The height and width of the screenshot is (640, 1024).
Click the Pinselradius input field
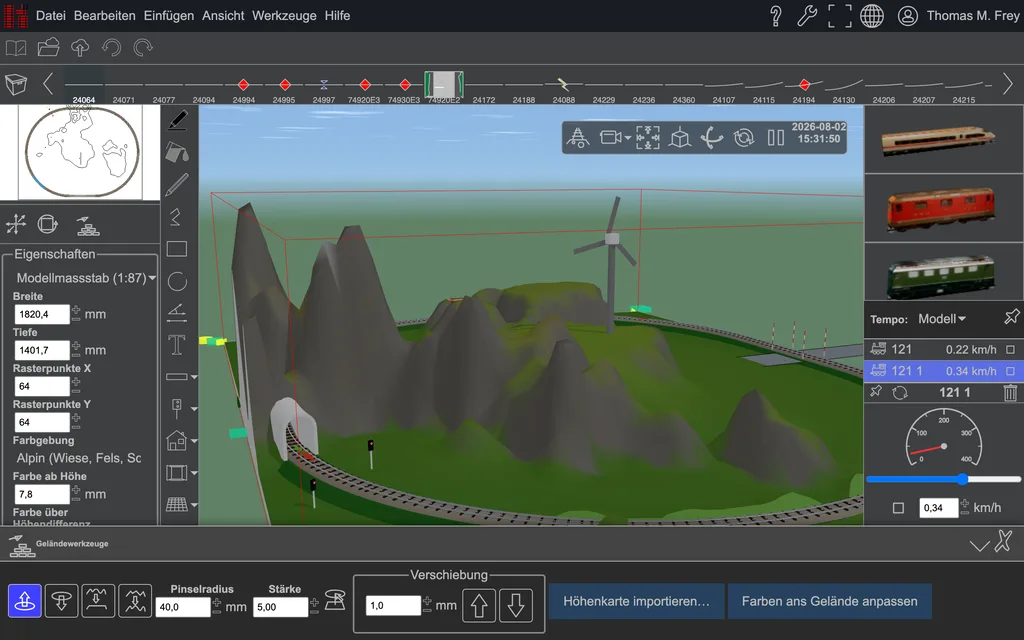pos(183,607)
